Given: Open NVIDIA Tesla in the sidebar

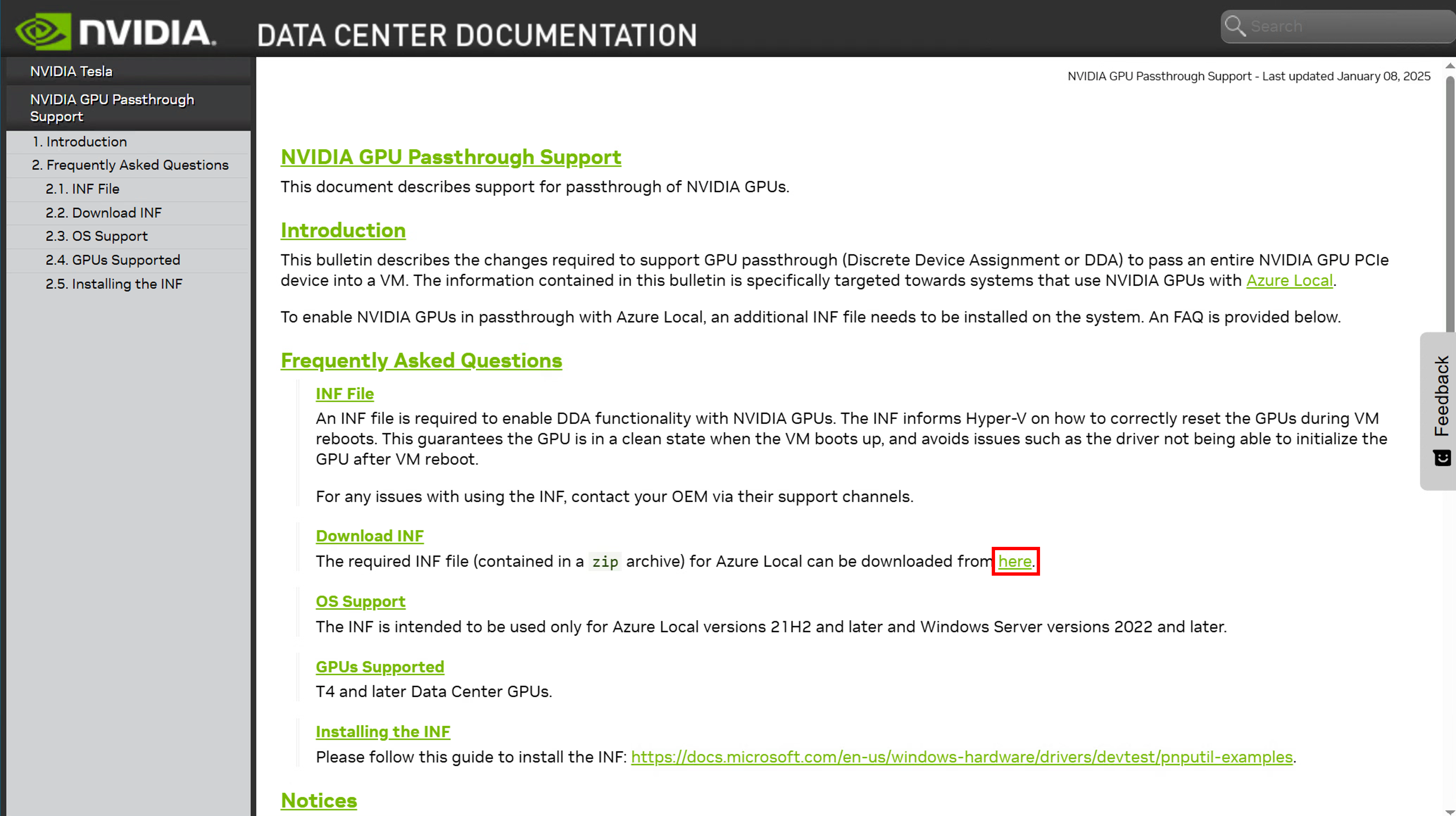Looking at the screenshot, I should [128, 71].
